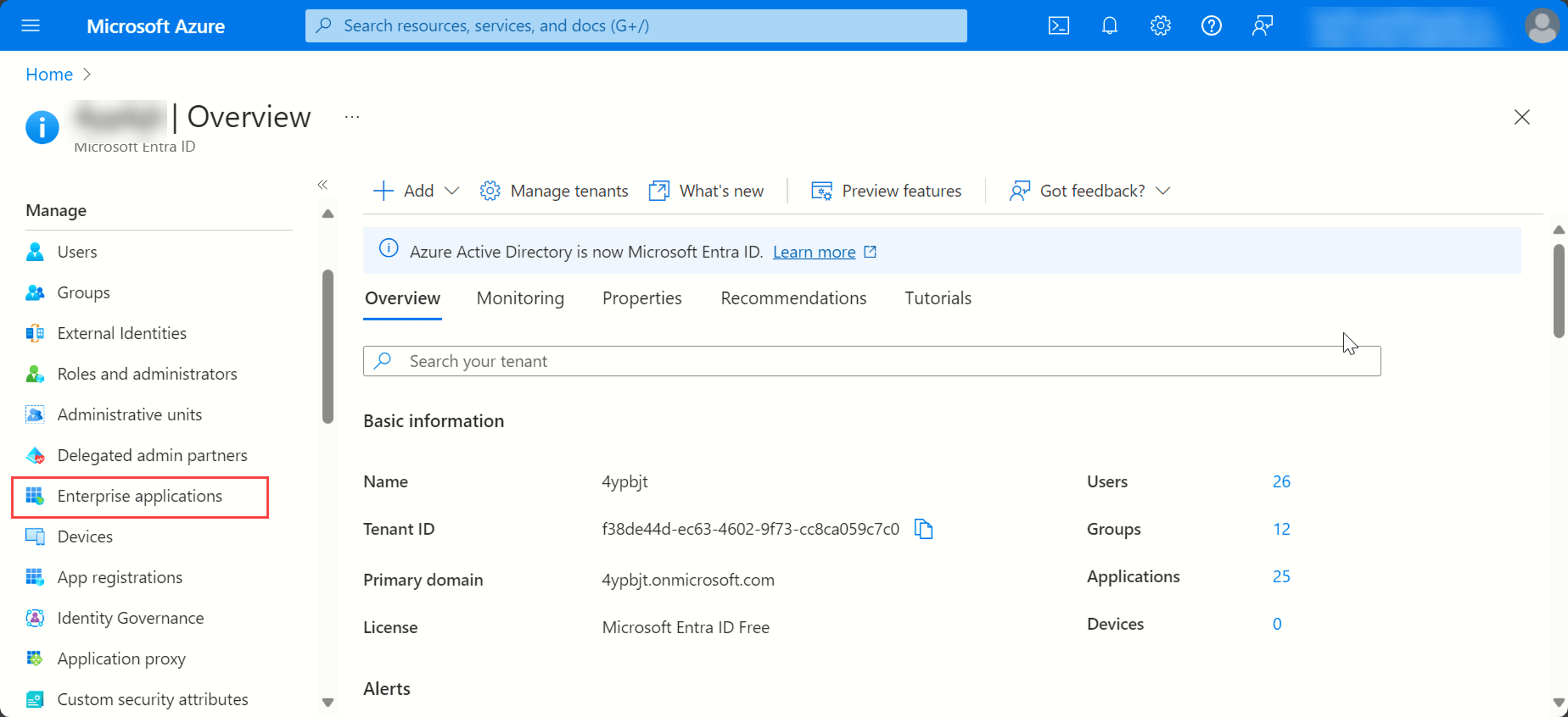Open What's new
This screenshot has height=717, width=1568.
(x=706, y=191)
